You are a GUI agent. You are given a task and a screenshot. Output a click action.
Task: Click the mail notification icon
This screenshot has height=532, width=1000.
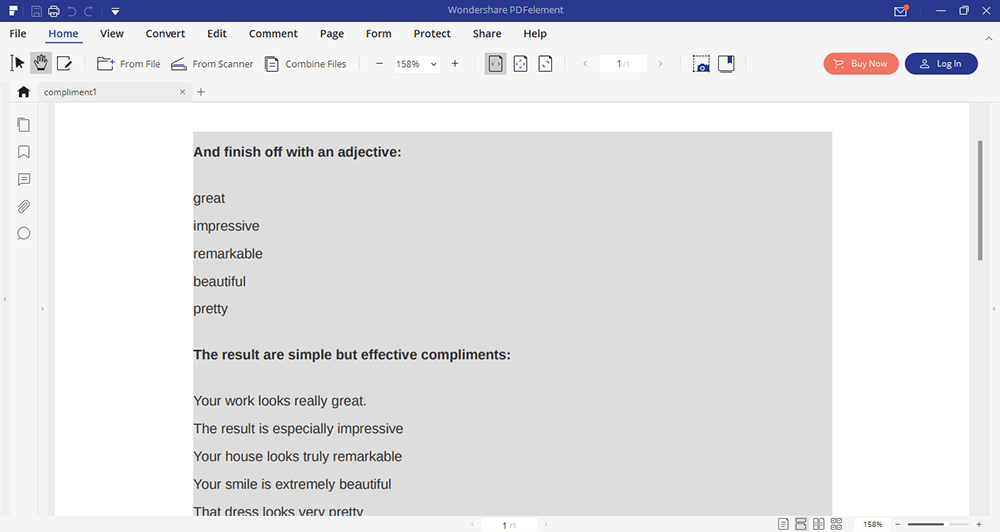coord(900,11)
